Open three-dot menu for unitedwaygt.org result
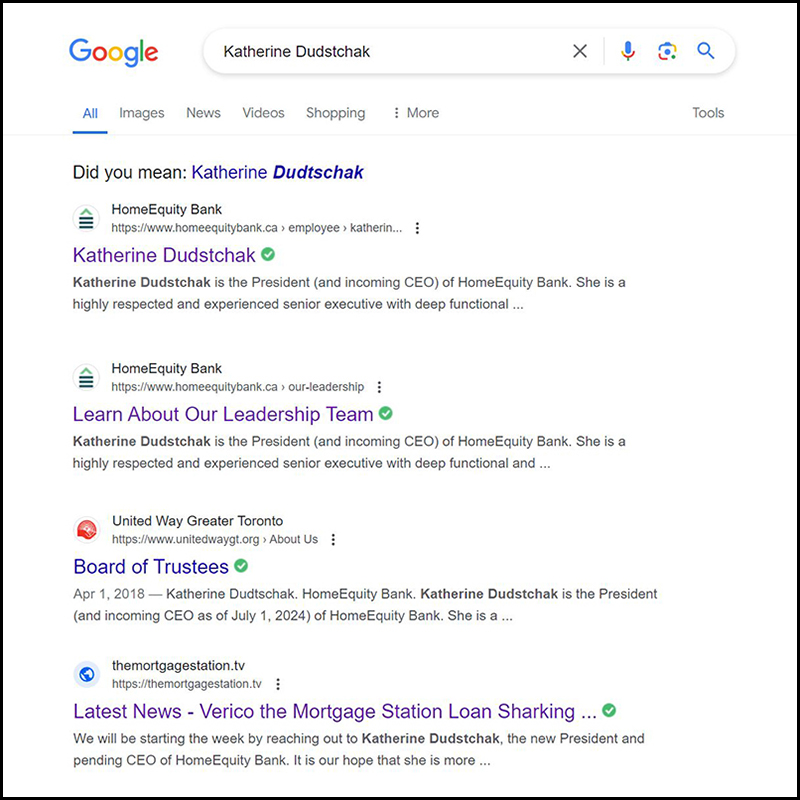This screenshot has height=800, width=800. pyautogui.click(x=333, y=540)
